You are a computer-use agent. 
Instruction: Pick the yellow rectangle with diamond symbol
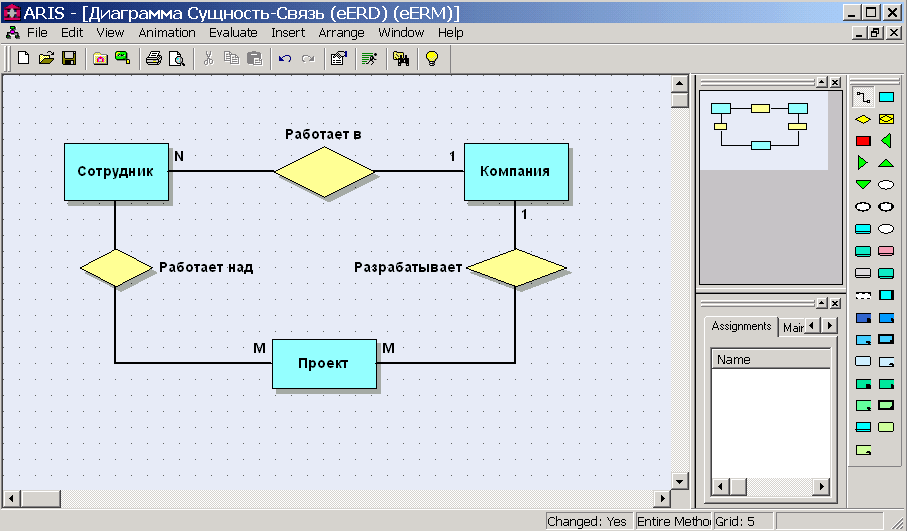pyautogui.click(x=886, y=119)
